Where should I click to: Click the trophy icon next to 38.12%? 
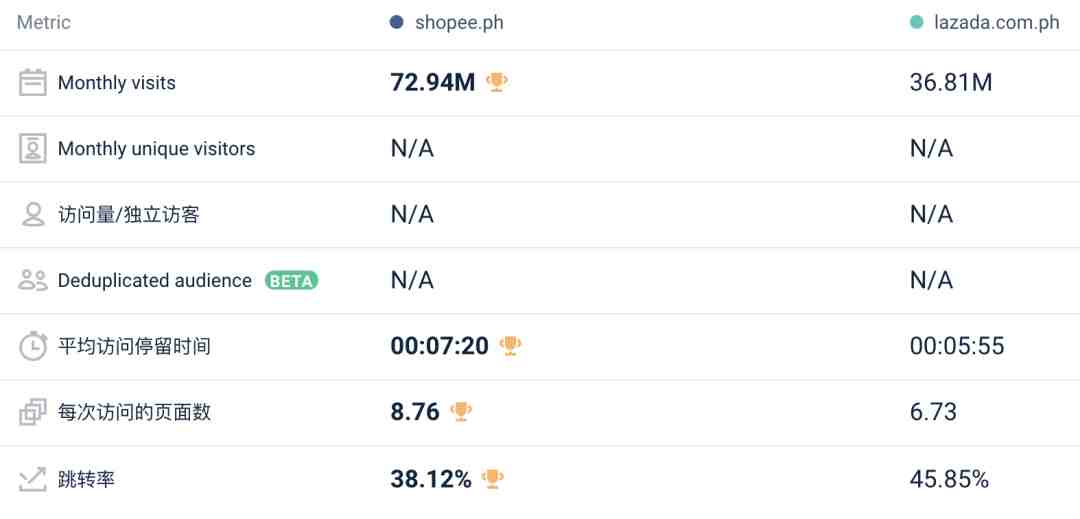[x=492, y=478]
